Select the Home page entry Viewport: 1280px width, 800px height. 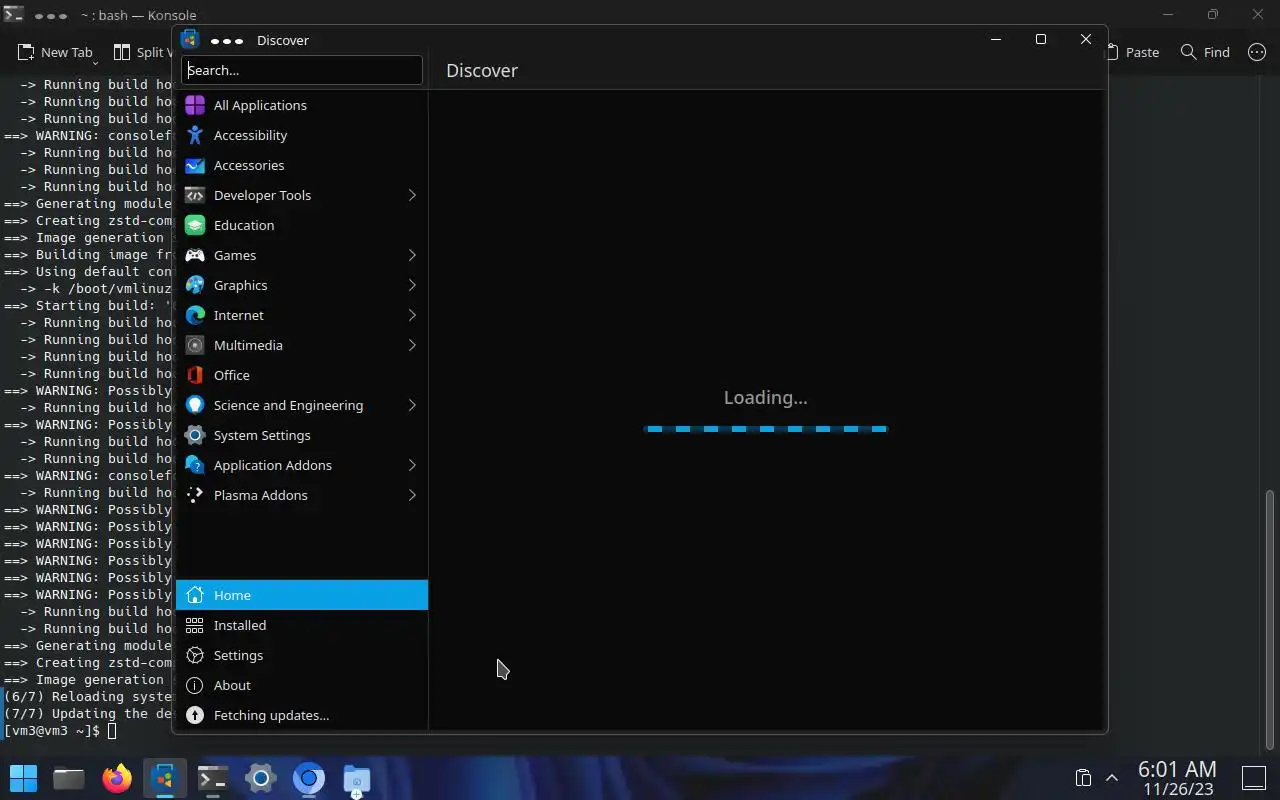(x=302, y=595)
